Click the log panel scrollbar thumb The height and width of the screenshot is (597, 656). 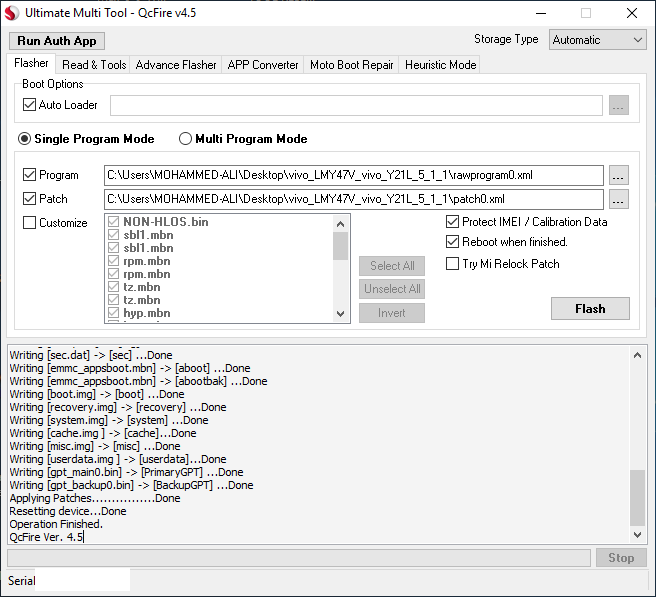click(638, 498)
